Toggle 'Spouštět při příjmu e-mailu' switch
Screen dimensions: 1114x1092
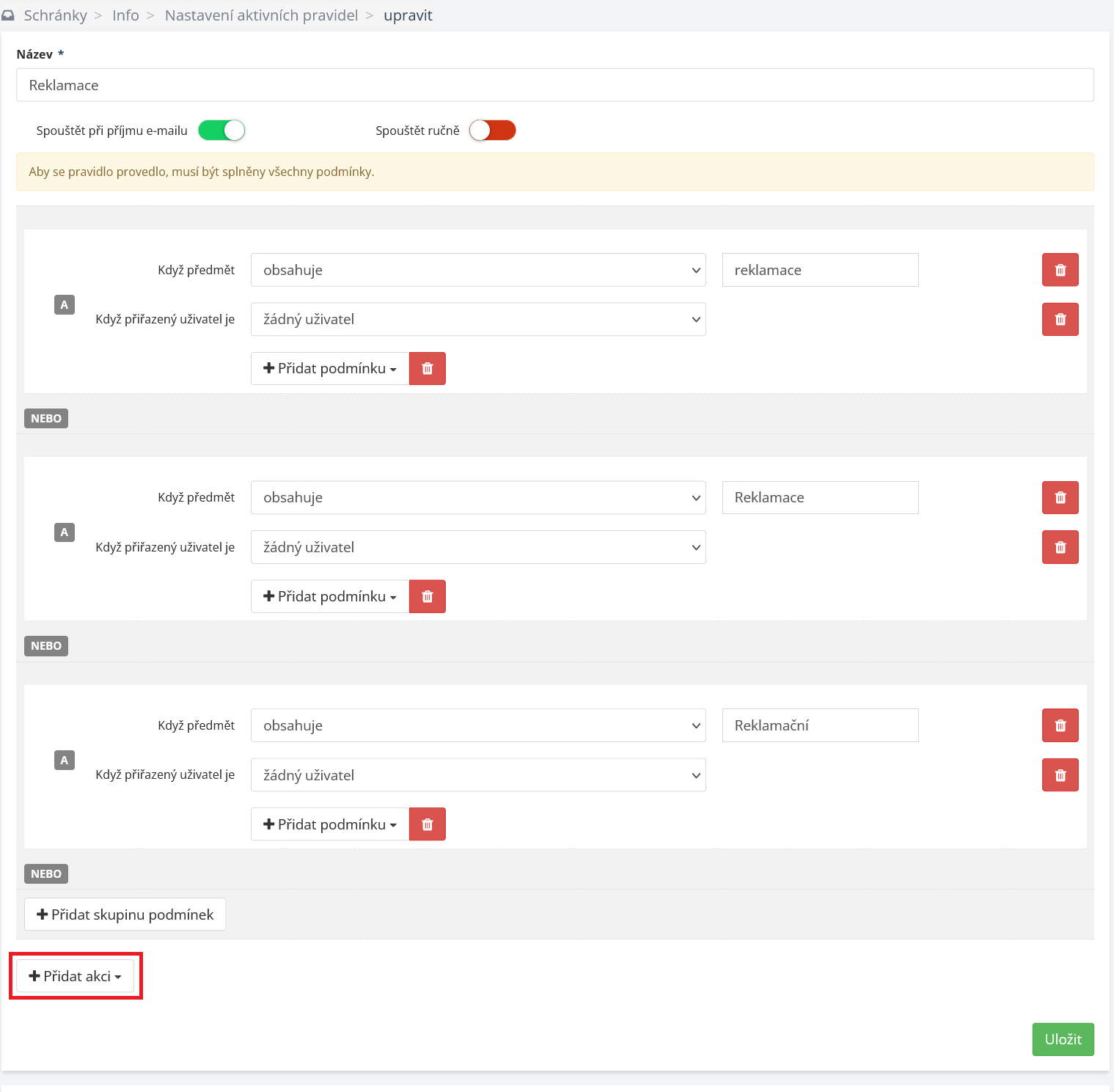pos(221,131)
